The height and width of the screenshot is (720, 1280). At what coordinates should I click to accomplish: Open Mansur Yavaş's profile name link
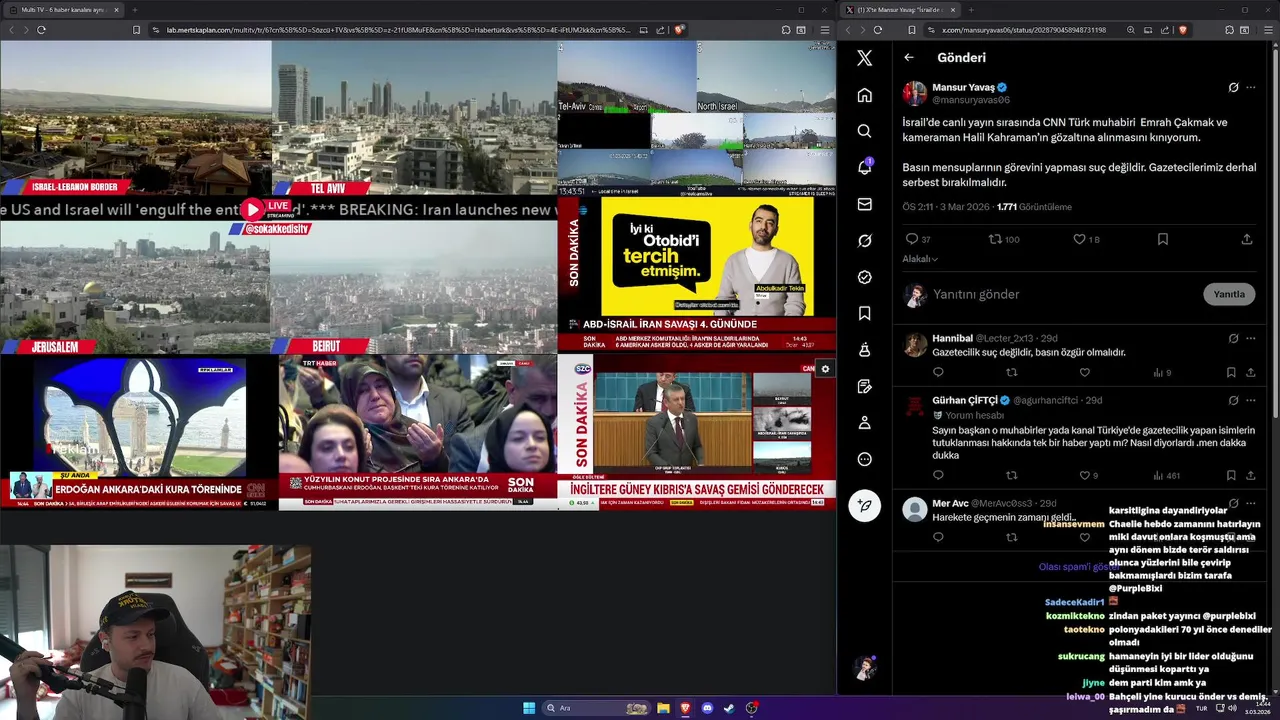click(963, 88)
